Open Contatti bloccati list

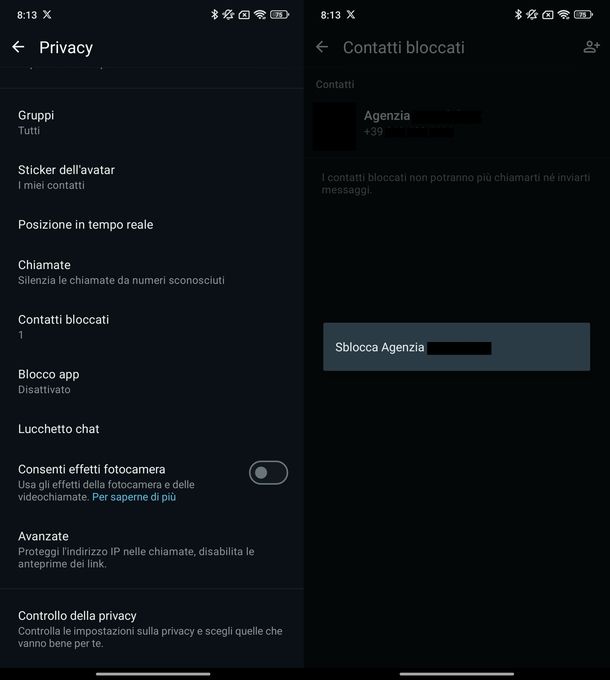[x=63, y=327]
